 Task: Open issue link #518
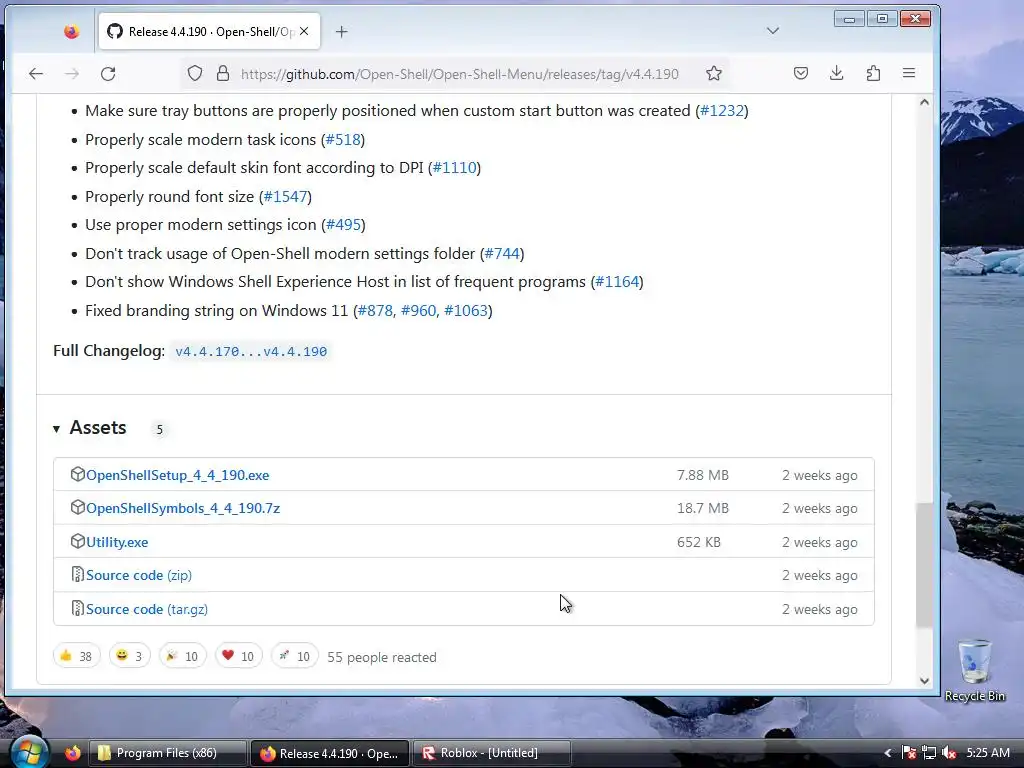coord(343,139)
